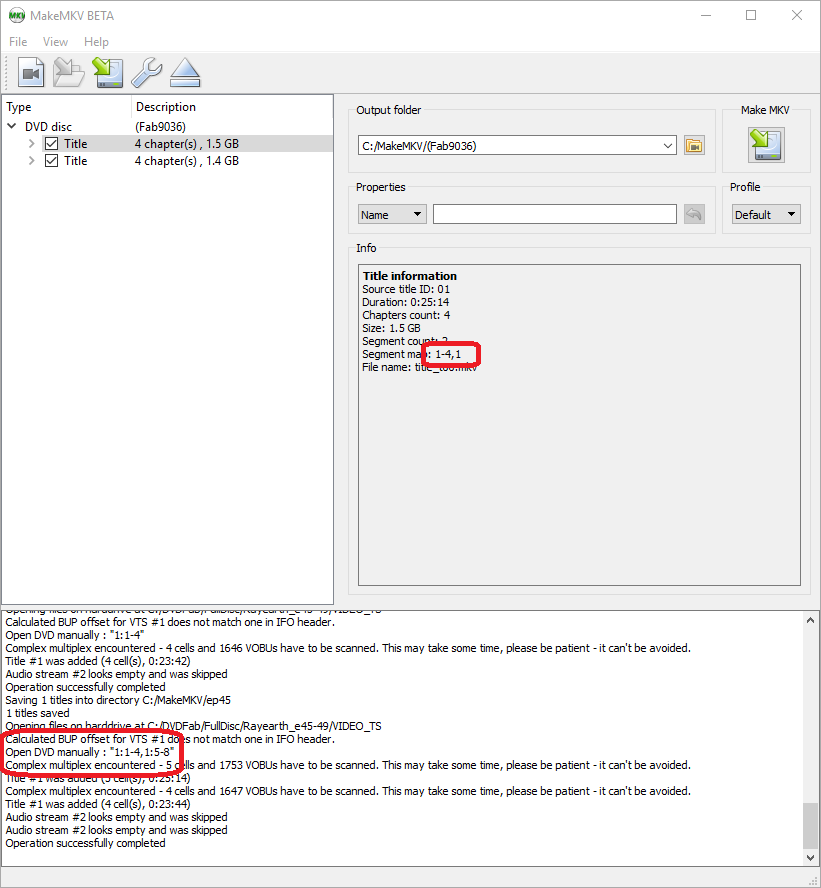Click log line mentioning 1647 VOBUs
This screenshot has height=888, width=821.
tap(348, 791)
